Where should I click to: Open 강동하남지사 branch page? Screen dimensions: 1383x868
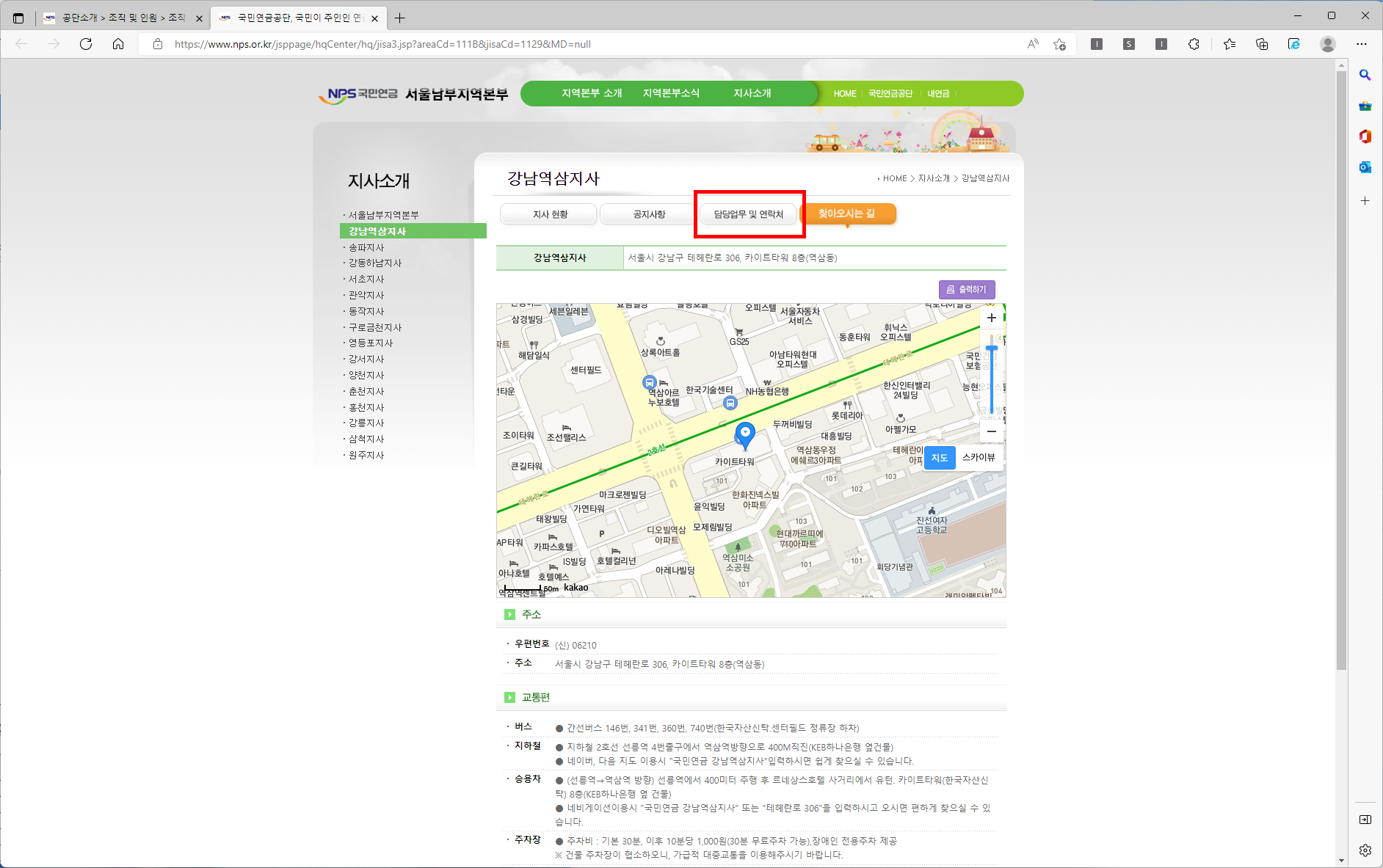[374, 263]
